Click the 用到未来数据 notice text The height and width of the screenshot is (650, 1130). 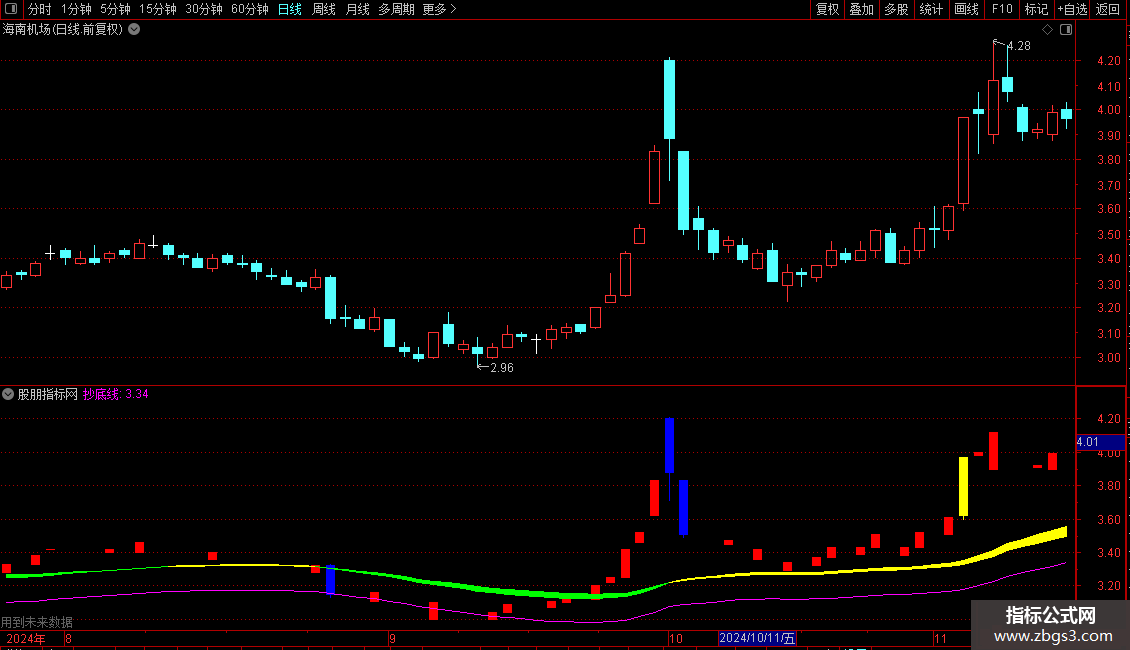[x=37, y=622]
